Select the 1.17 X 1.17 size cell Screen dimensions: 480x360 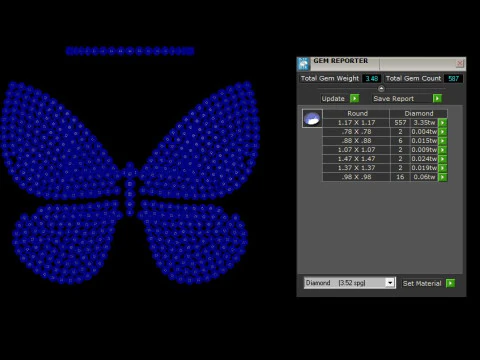356,123
